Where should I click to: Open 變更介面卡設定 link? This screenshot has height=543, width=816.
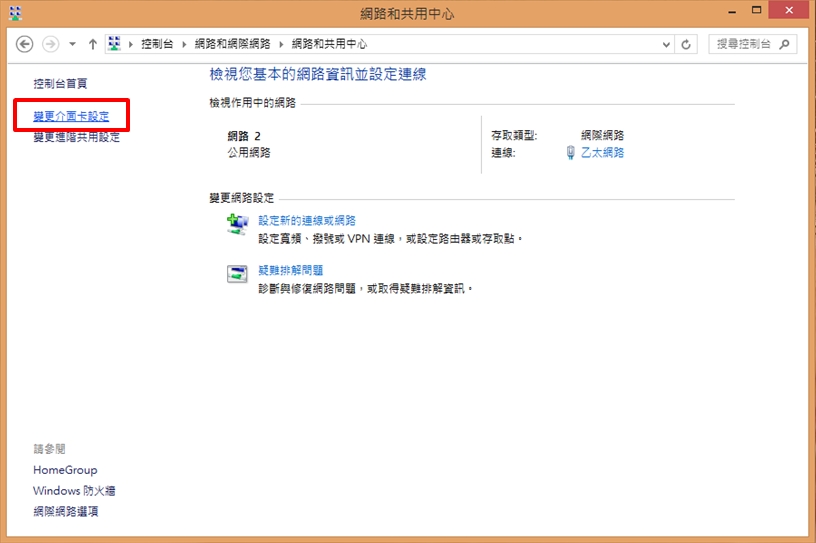pyautogui.click(x=71, y=117)
